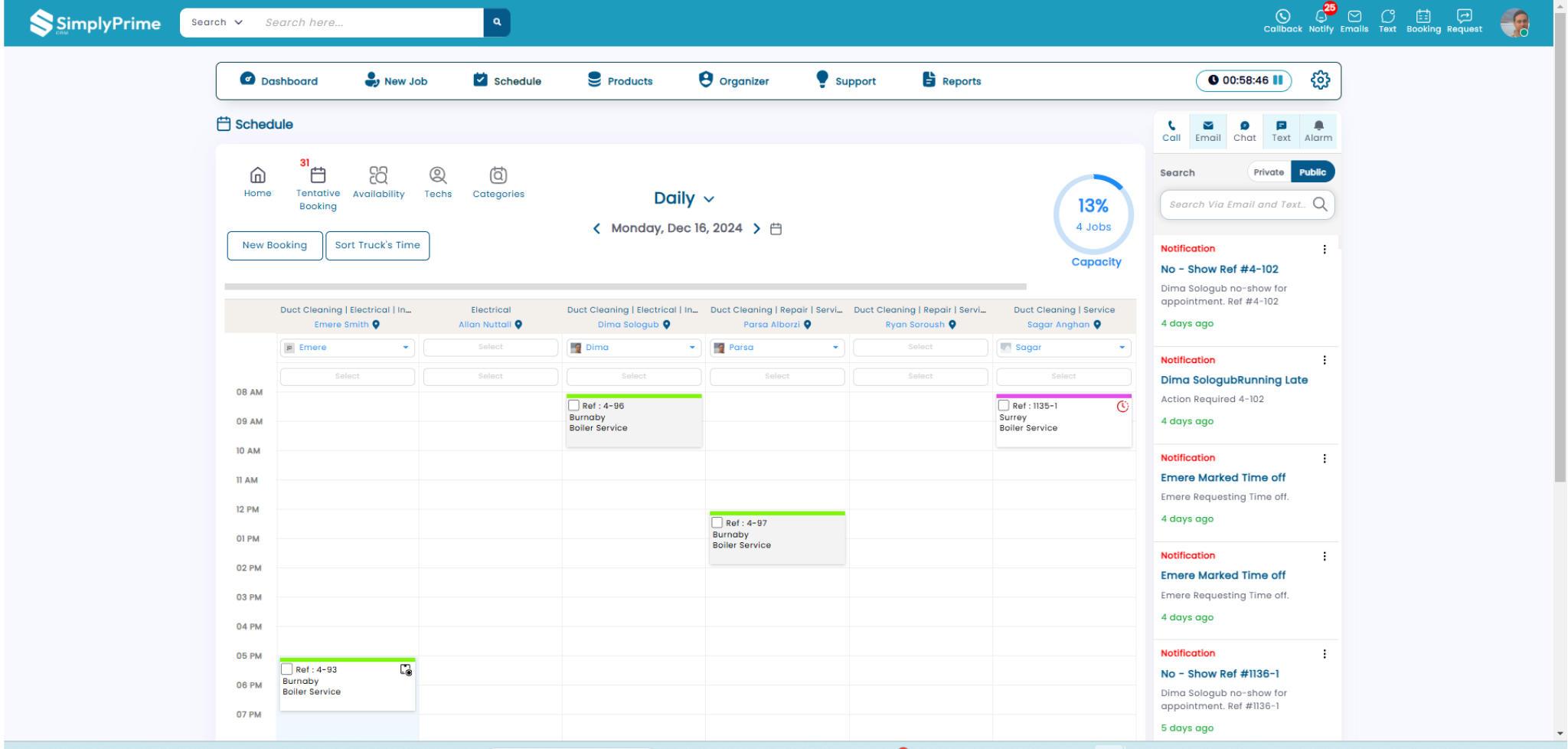The height and width of the screenshot is (749, 1568).
Task: Open date picker calendar icon
Action: point(776,229)
